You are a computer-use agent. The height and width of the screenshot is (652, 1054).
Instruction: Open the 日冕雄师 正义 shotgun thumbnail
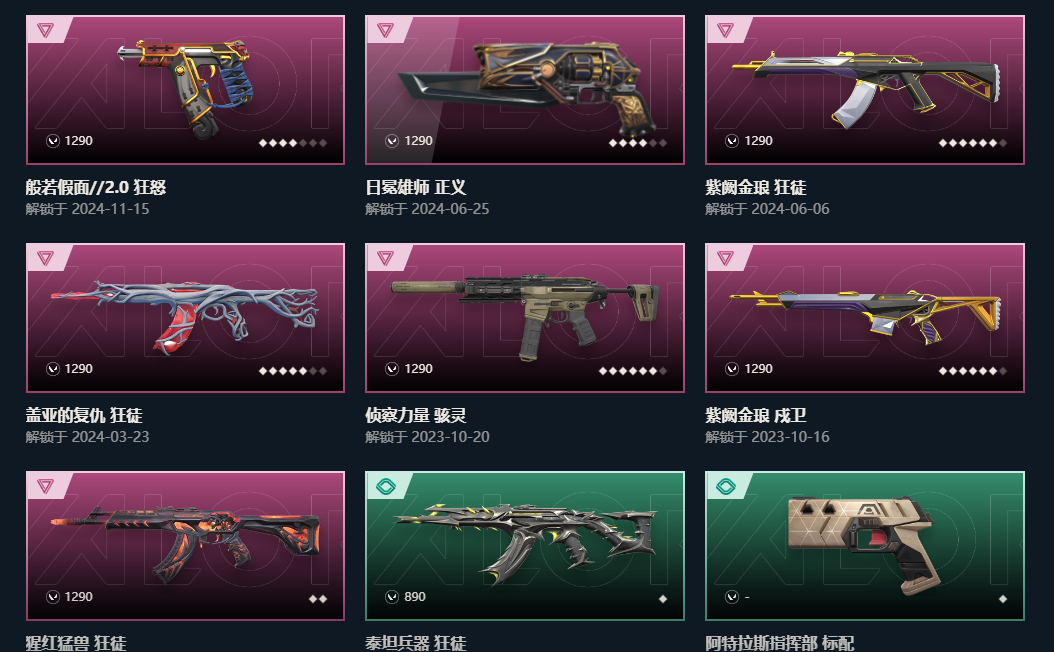coord(526,87)
